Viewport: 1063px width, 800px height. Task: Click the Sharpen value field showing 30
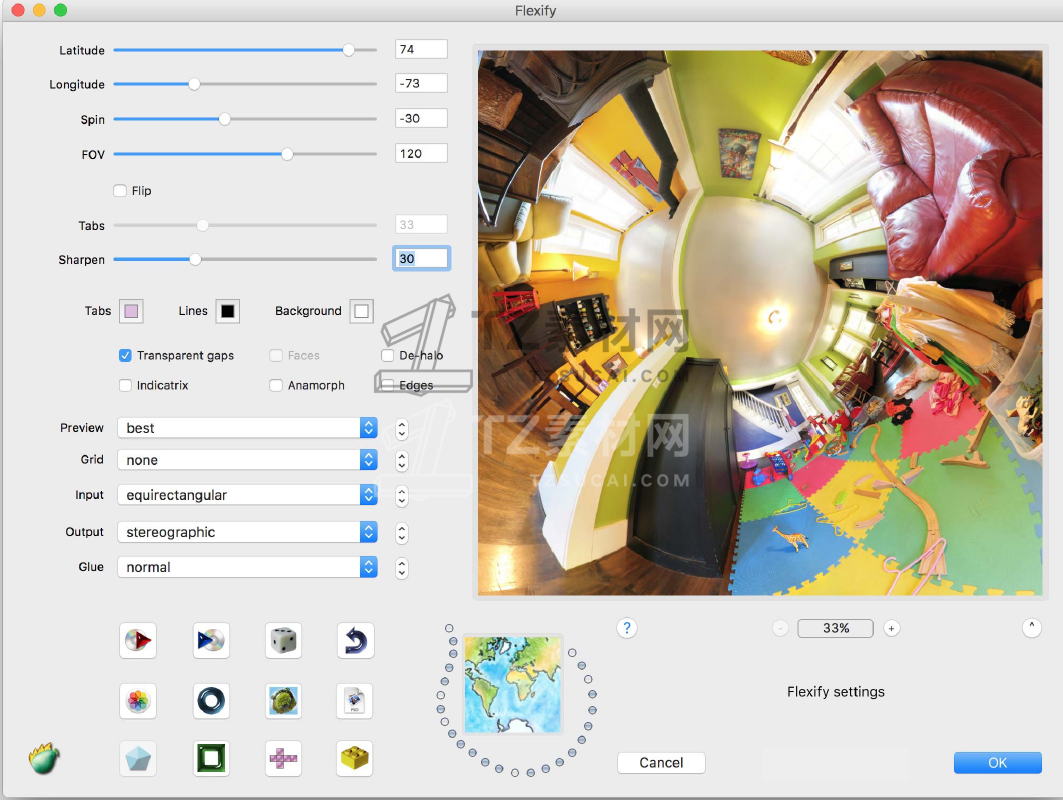click(421, 258)
